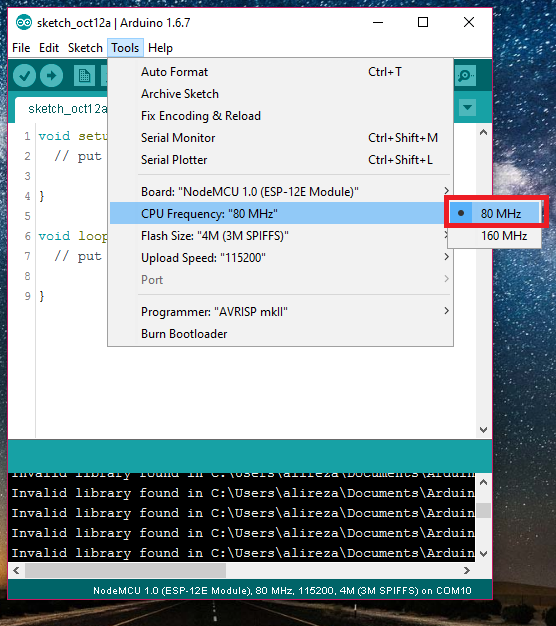556x626 pixels.
Task: Click console scroll right arrow
Action: (x=467, y=571)
